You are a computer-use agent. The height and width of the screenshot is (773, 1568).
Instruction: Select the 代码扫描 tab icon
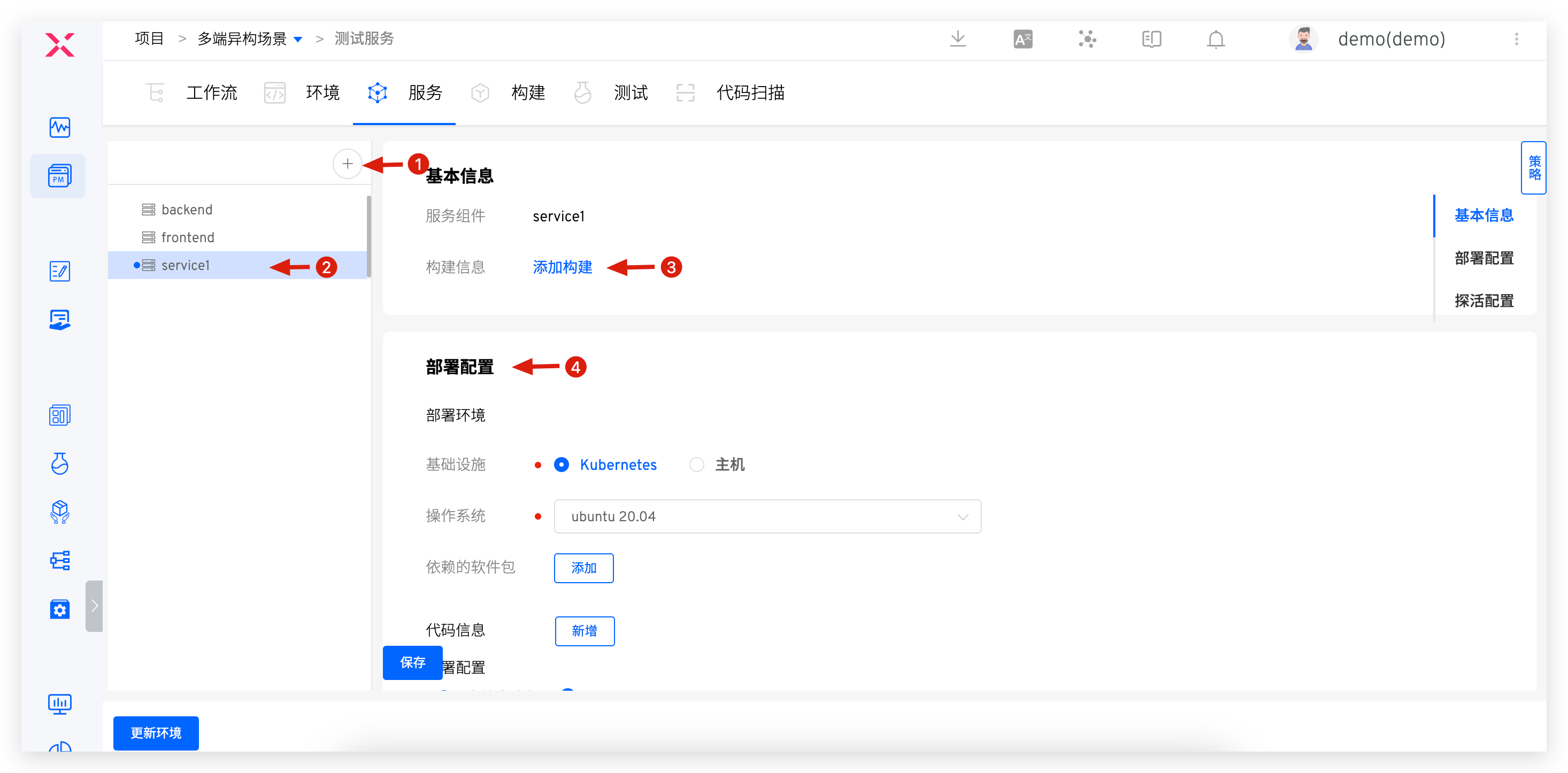click(x=684, y=92)
